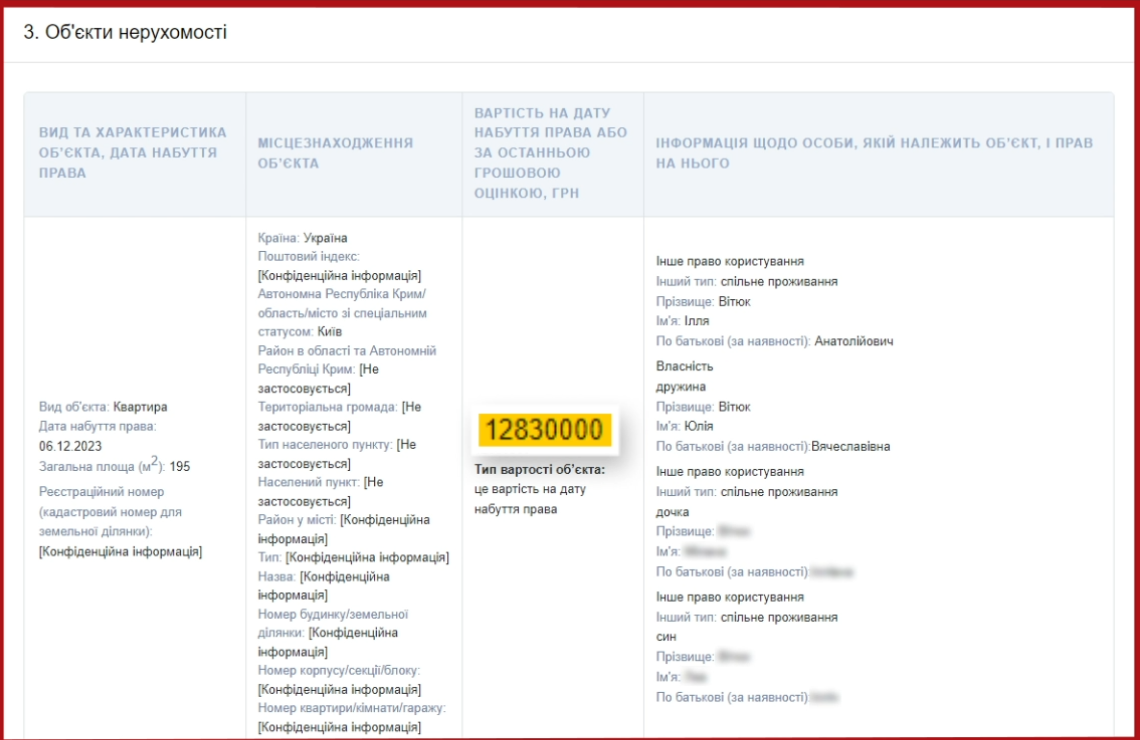Click the country label 'Україна'

(x=327, y=238)
